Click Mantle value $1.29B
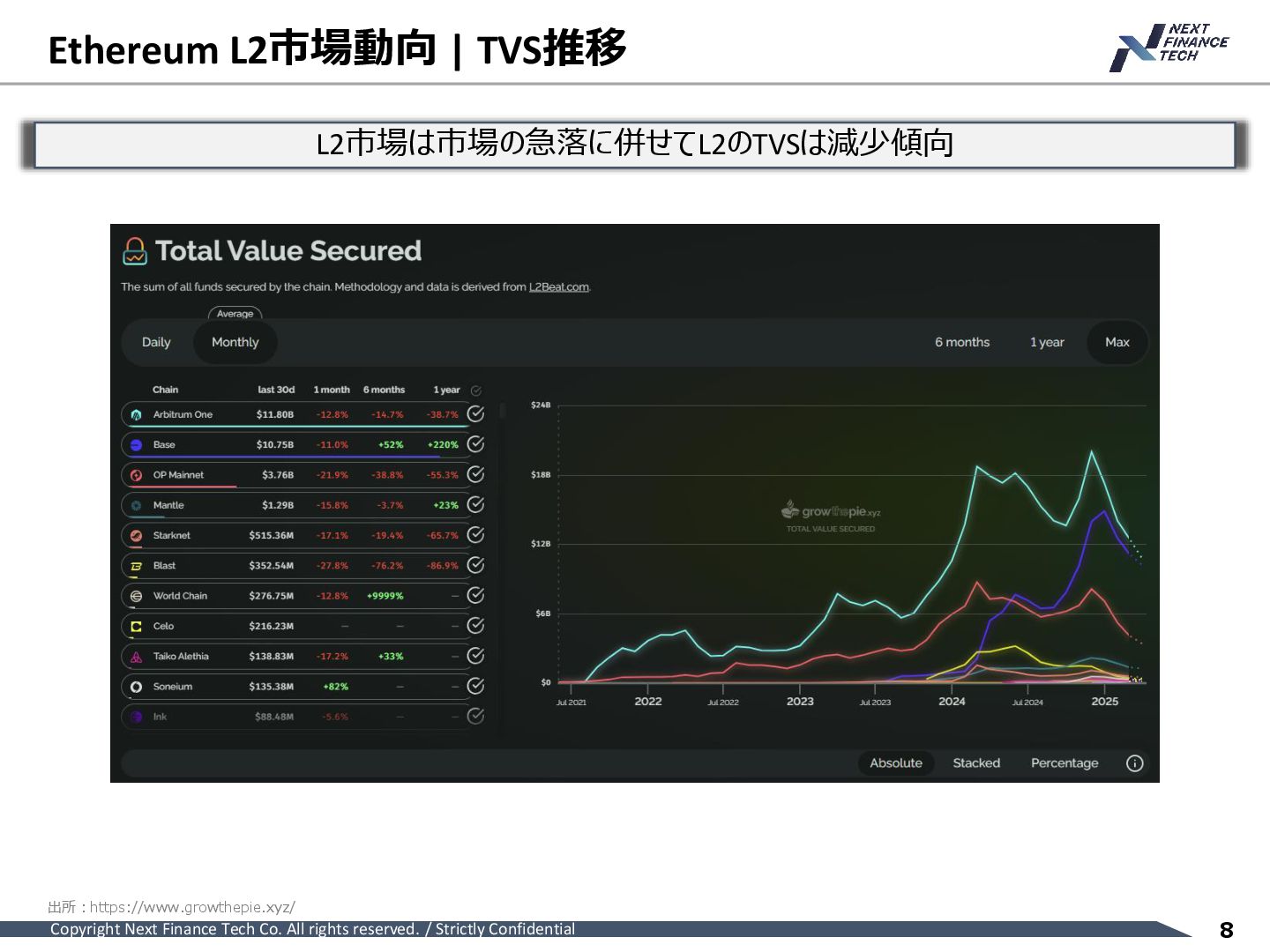The image size is (1270, 952). pos(278,505)
